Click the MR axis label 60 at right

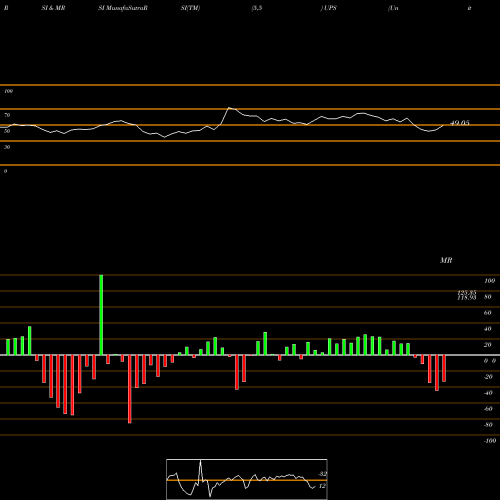[x=487, y=313]
